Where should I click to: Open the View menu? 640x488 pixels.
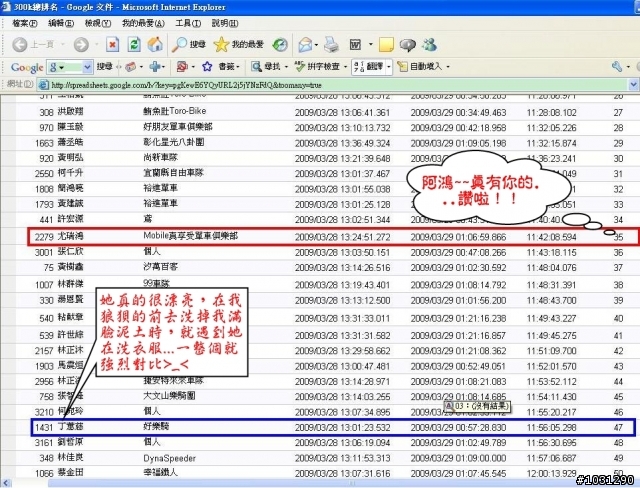point(98,23)
